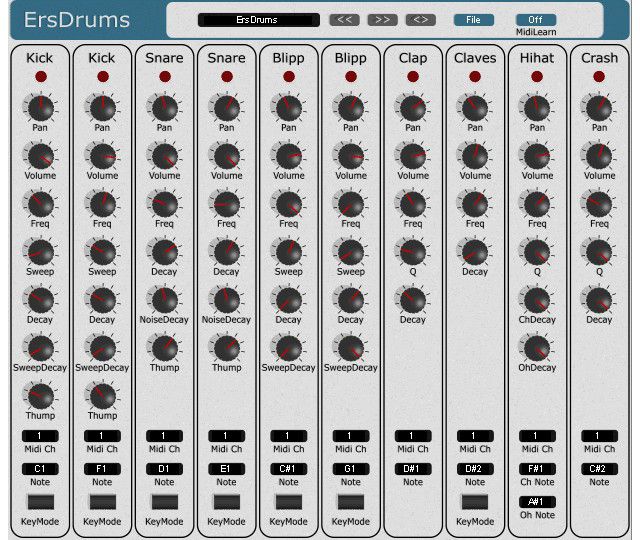Open the ErsDrums preset name display
The width and height of the screenshot is (640, 540).
(258, 20)
